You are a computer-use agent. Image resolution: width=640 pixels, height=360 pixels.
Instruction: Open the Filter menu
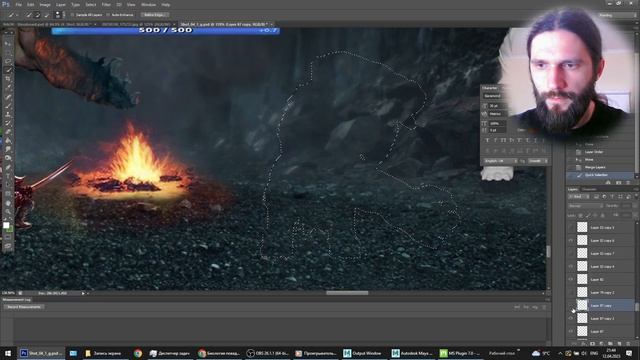click(106, 4)
